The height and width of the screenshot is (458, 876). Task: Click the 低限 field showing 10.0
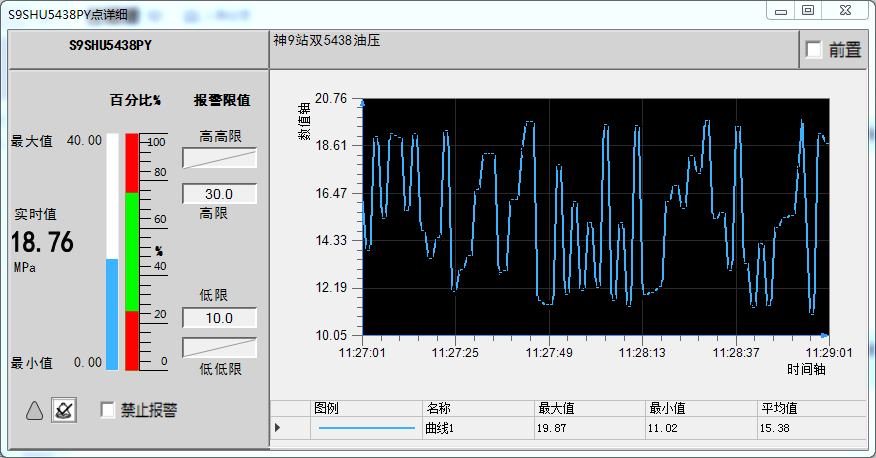pyautogui.click(x=219, y=318)
